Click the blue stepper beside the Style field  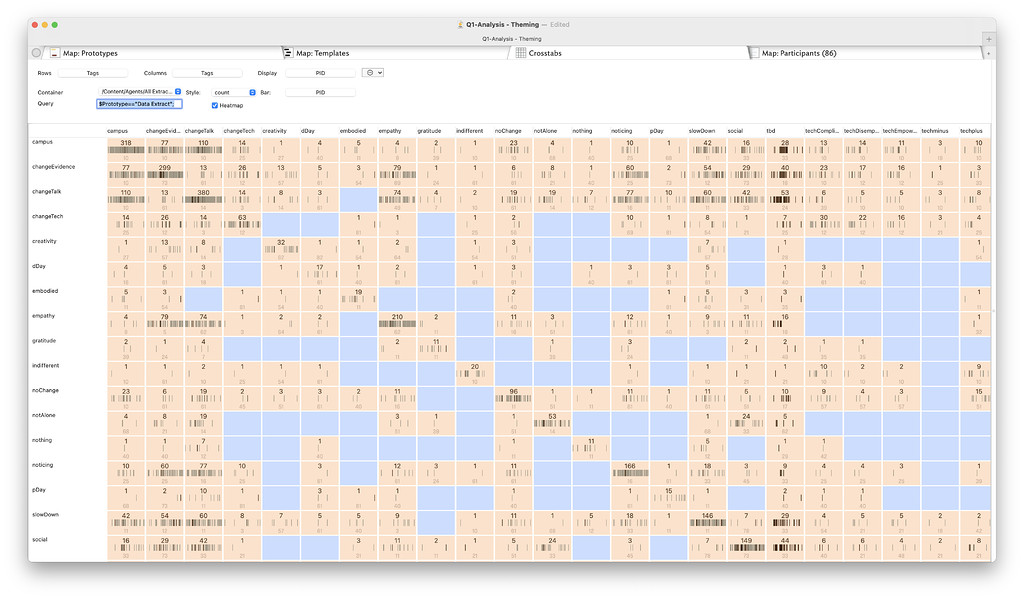point(252,91)
